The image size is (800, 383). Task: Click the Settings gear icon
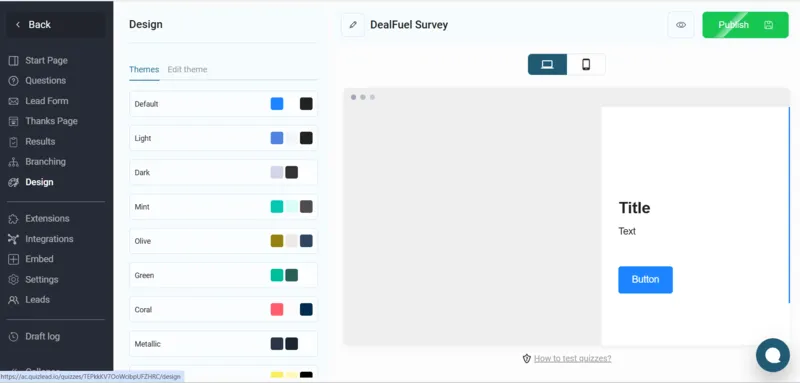(x=14, y=279)
